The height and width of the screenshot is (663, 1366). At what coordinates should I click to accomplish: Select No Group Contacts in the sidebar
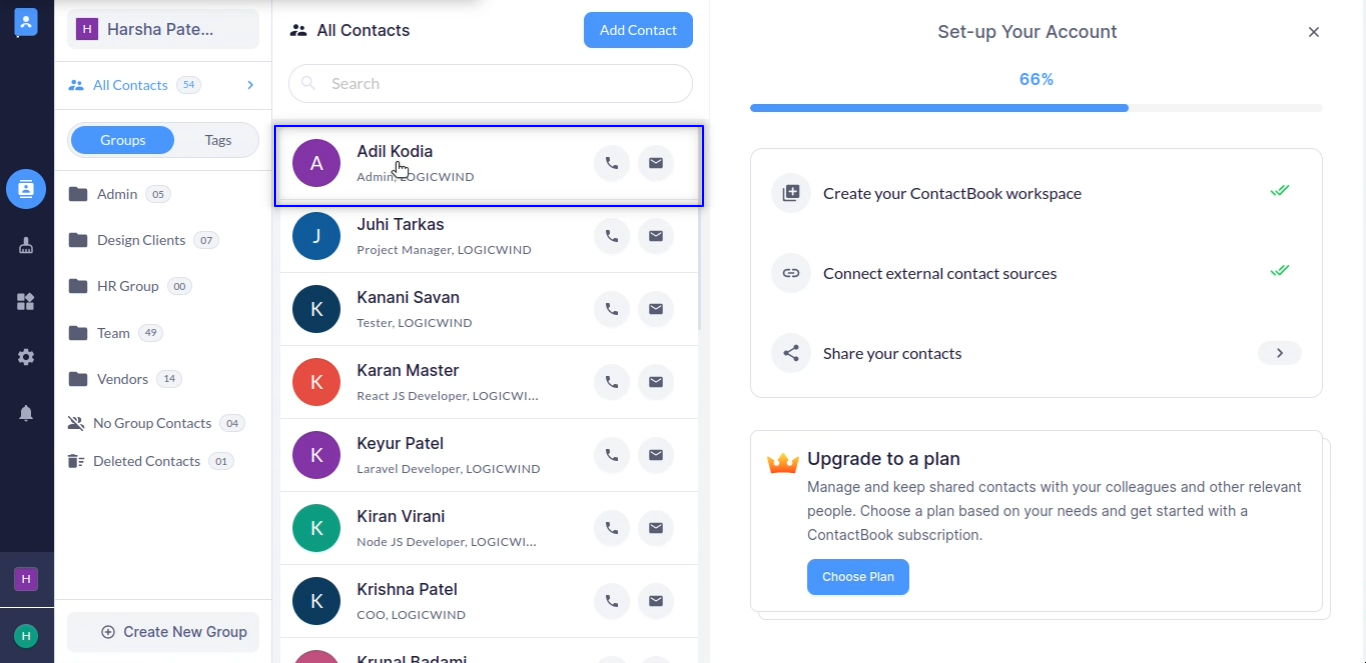[152, 423]
